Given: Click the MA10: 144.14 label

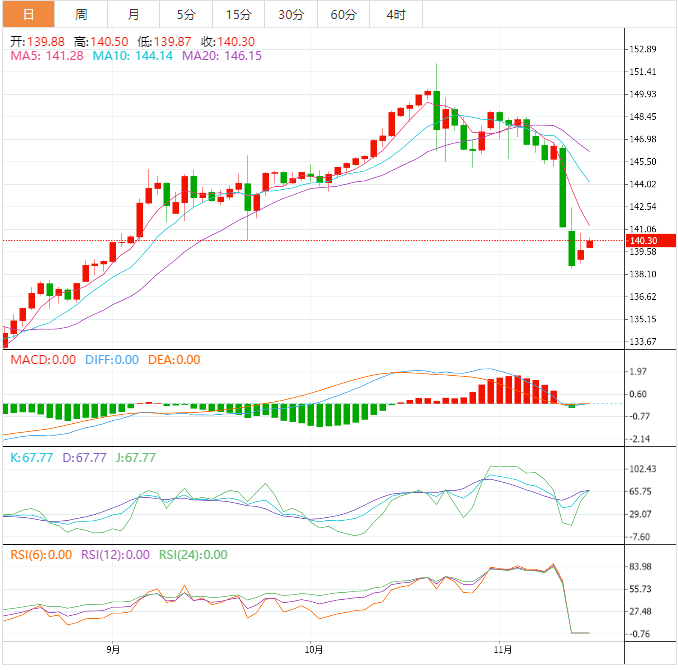Looking at the screenshot, I should [x=133, y=56].
